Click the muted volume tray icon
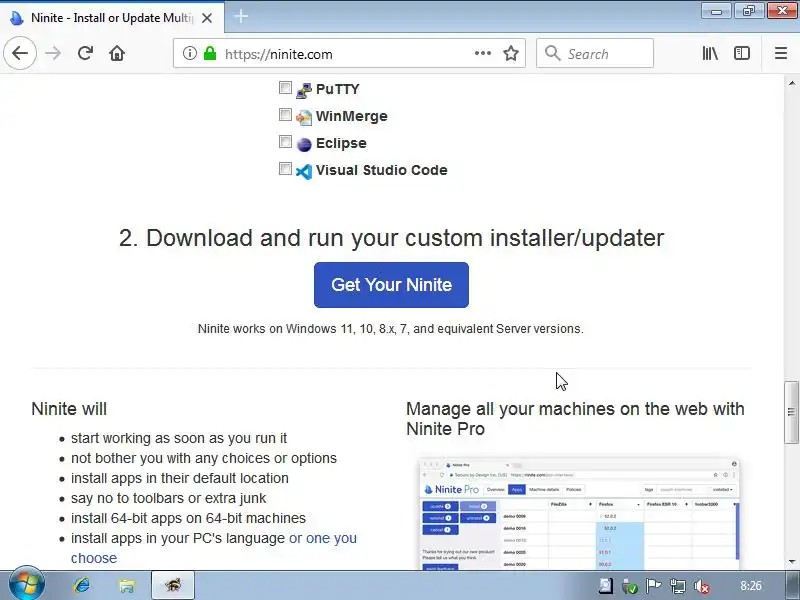This screenshot has height=600, width=800. click(702, 586)
